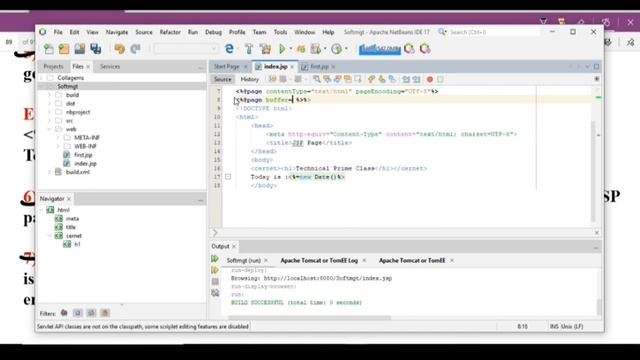This screenshot has height=360, width=640.
Task: Click the Output settings icon below stop
Action: (x=215, y=293)
